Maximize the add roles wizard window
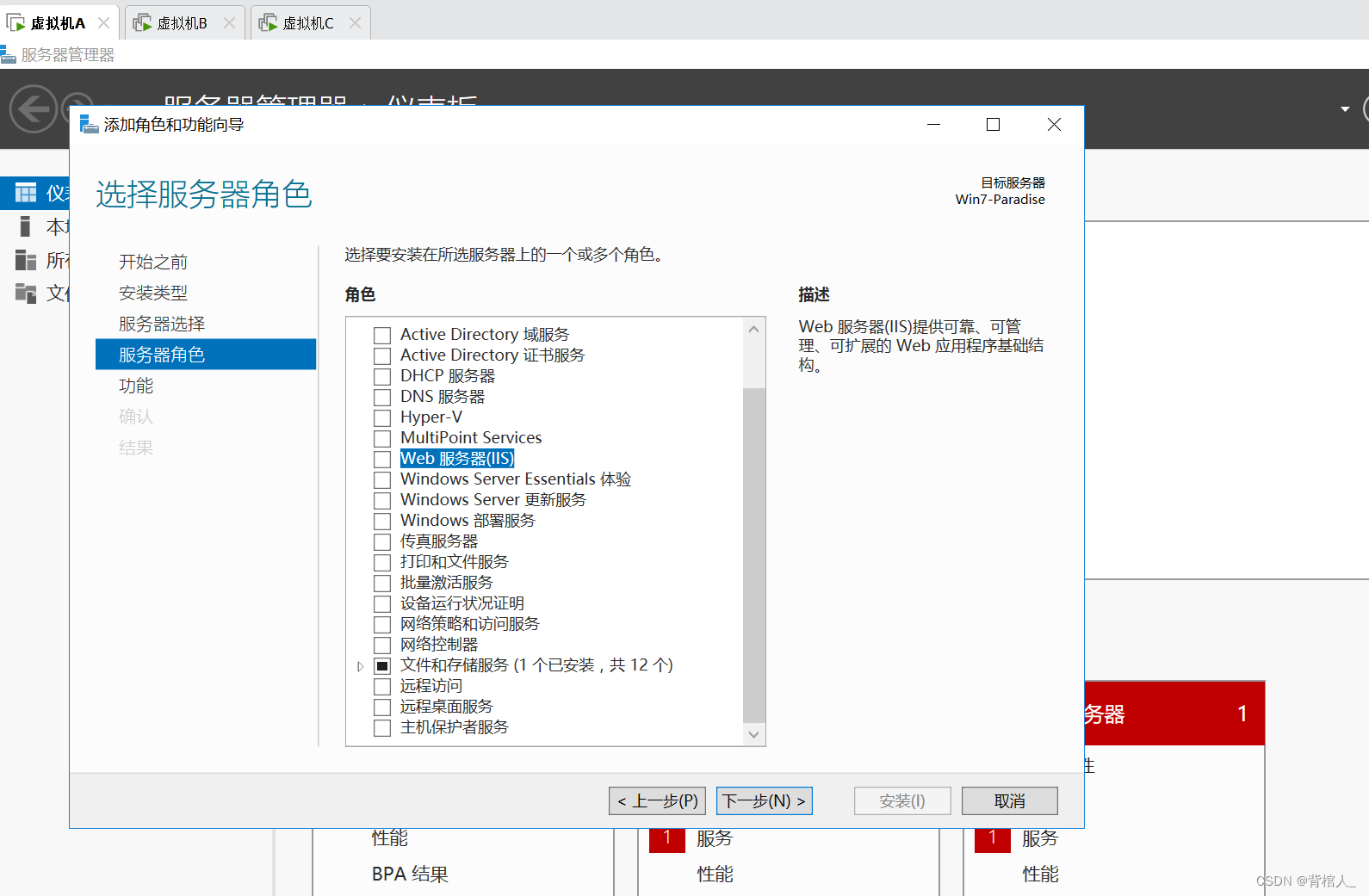 (993, 125)
